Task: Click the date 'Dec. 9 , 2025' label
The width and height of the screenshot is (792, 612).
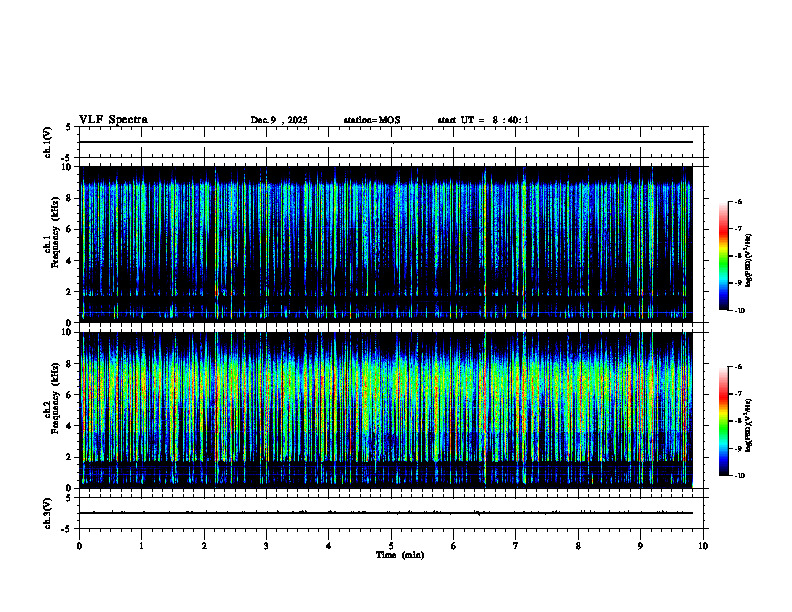Action: point(279,120)
